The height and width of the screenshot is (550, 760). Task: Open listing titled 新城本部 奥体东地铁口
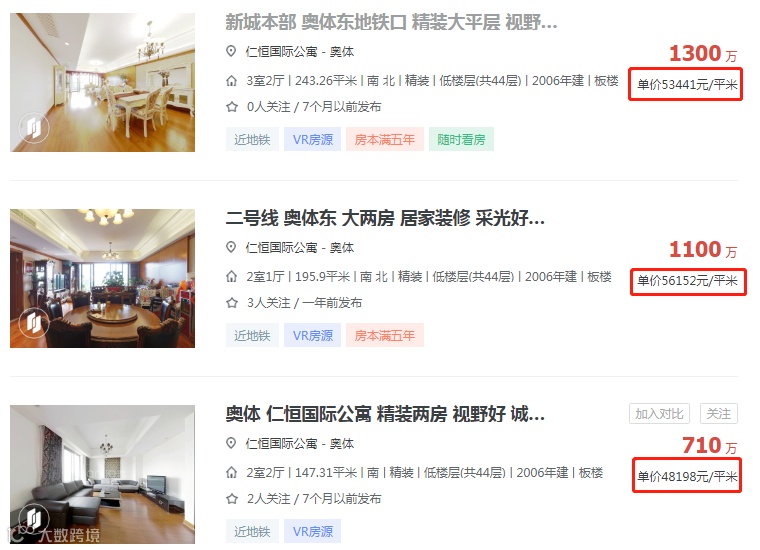pos(391,22)
